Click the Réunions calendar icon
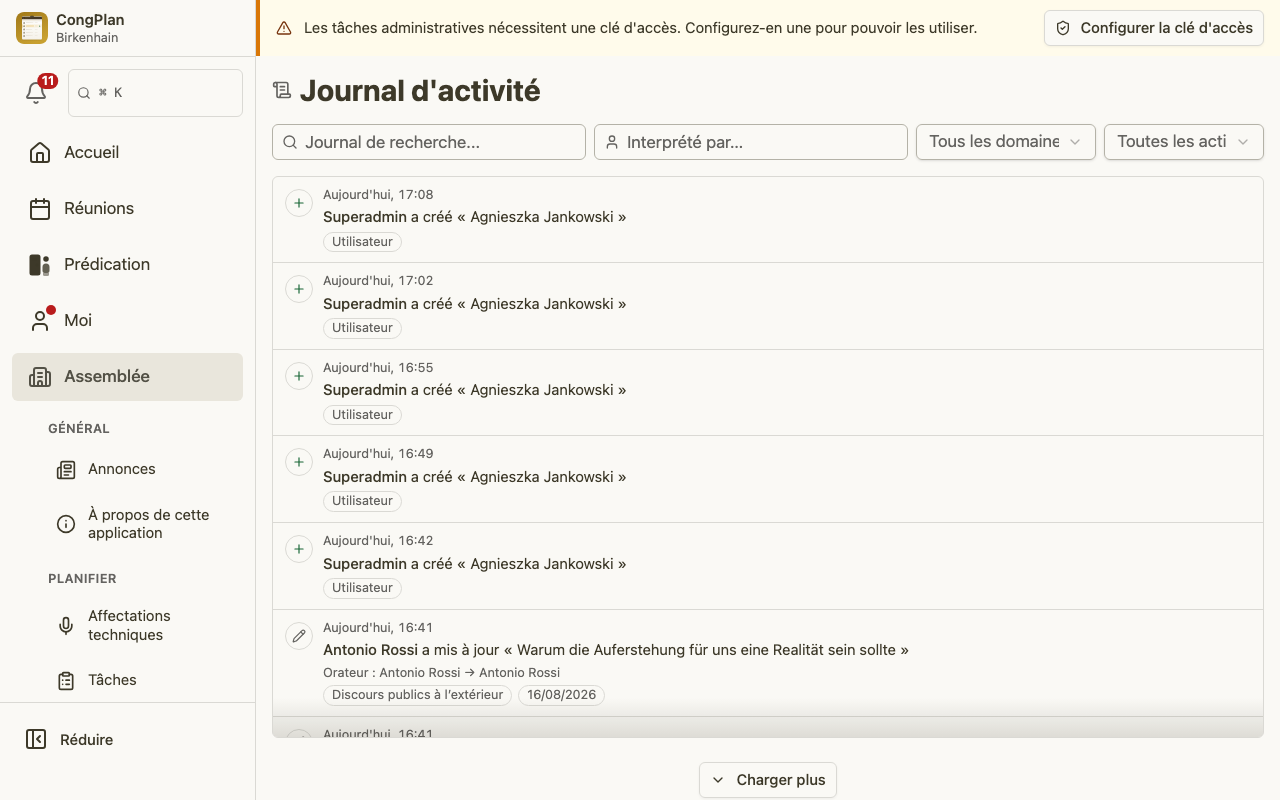 click(40, 208)
